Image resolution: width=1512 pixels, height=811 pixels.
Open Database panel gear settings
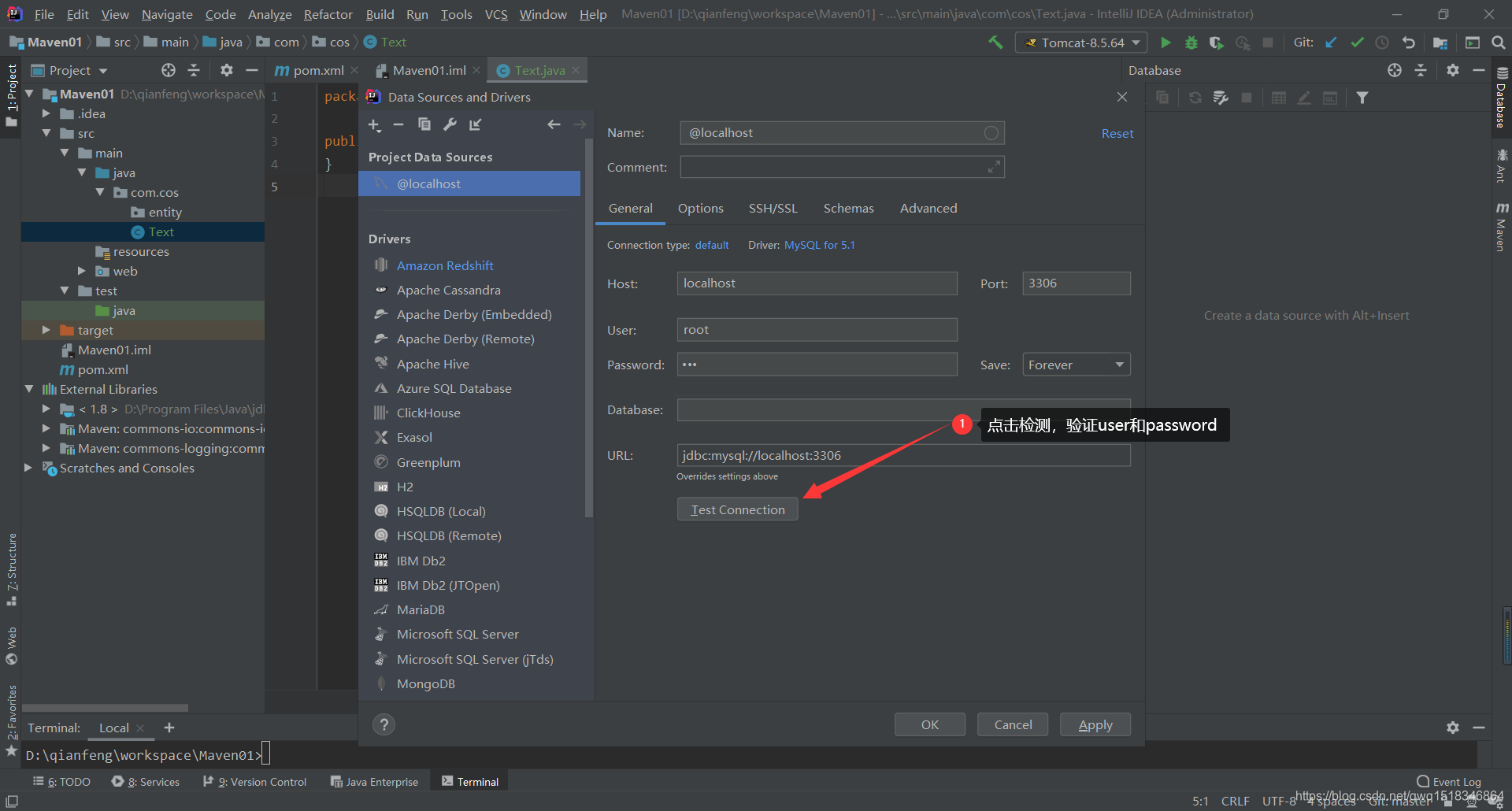1453,70
